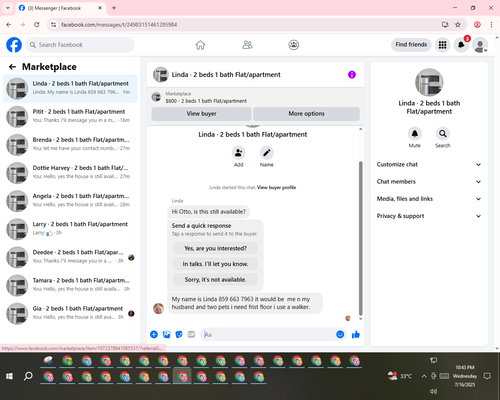Click the chat profile picture in right panel
Screen dimensions: 500x400
(x=429, y=82)
